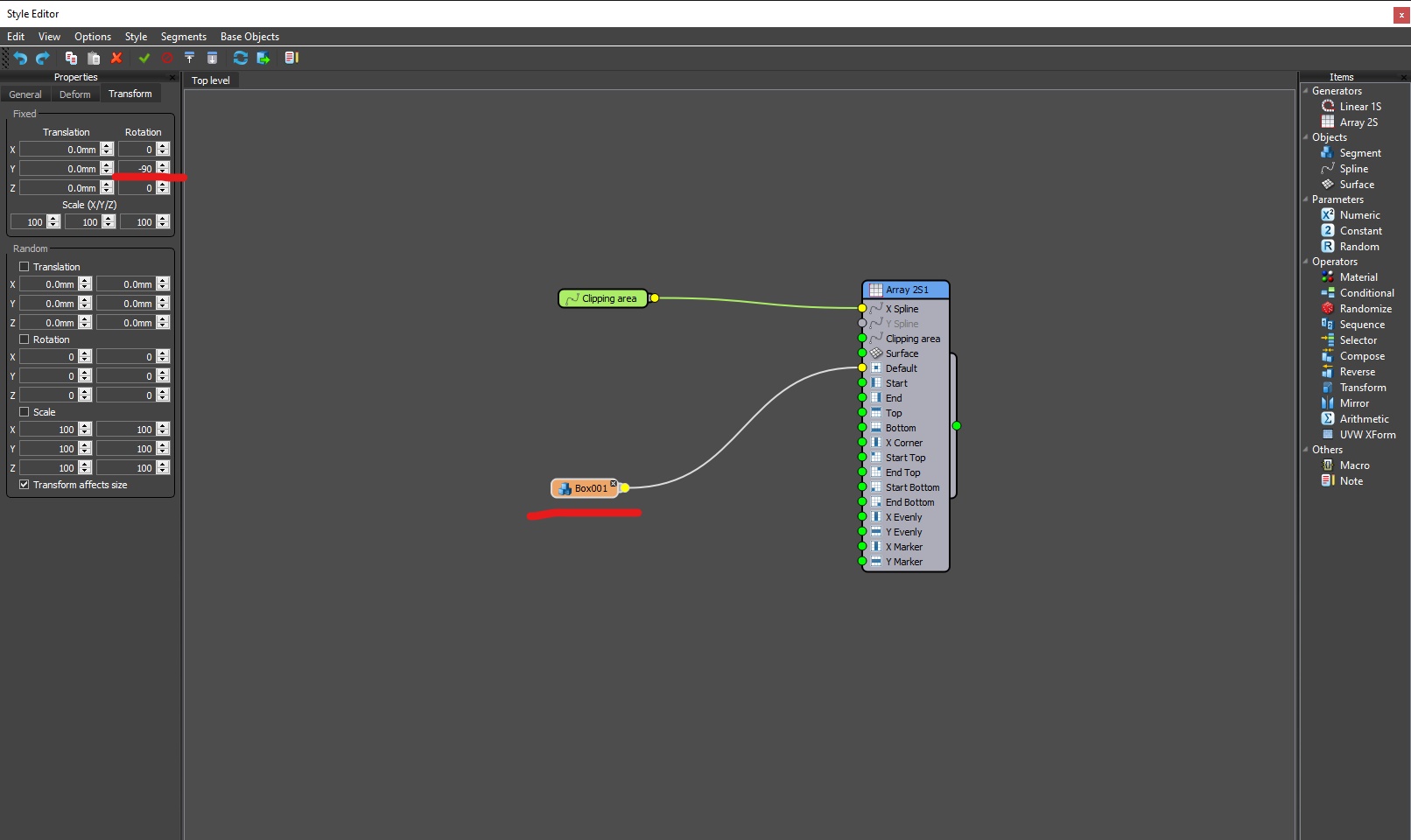Viewport: 1411px width, 840px height.
Task: Select the Randomize operator item
Action: 1365,309
